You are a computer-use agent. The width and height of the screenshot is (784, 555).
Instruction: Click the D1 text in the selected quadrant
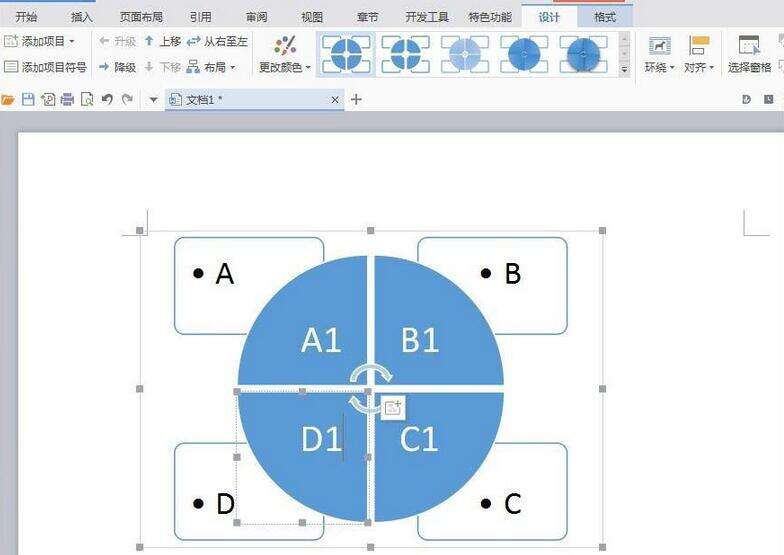[321, 439]
